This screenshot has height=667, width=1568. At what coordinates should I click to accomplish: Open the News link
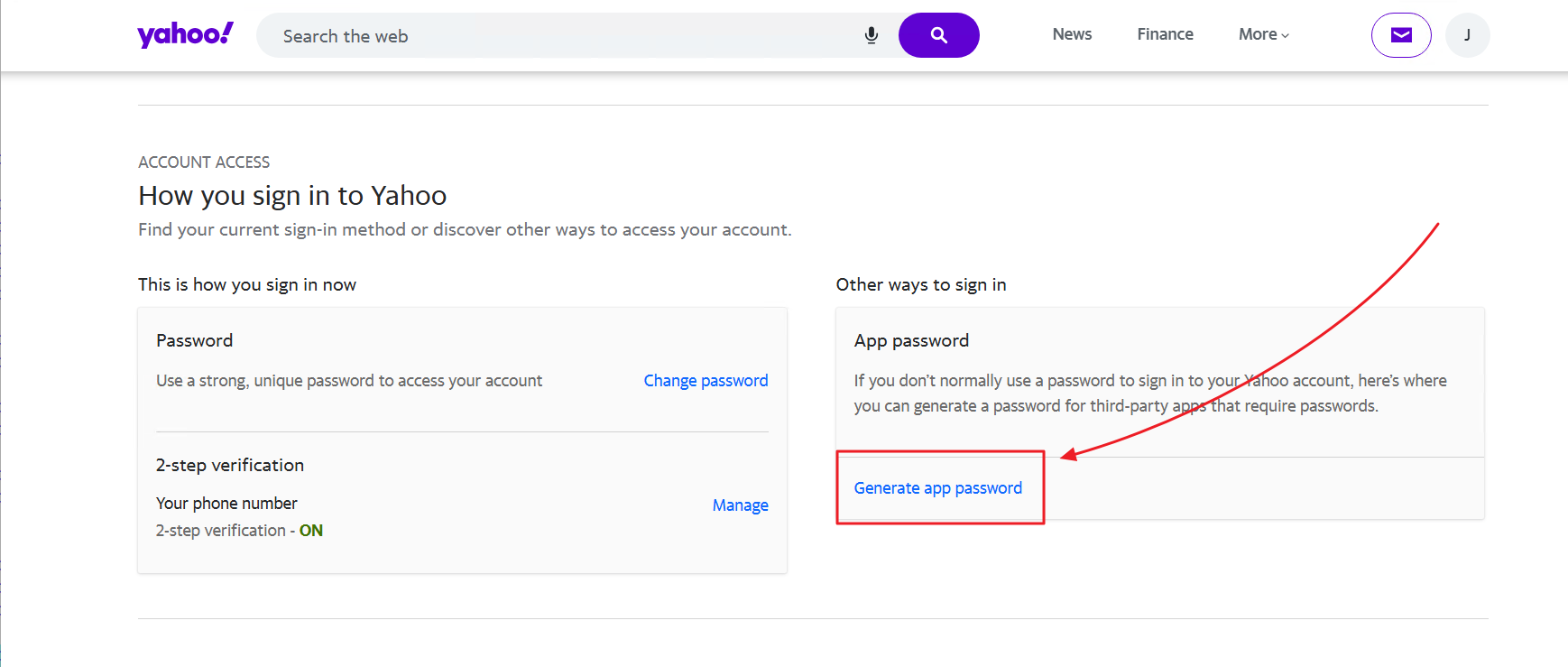click(1072, 34)
